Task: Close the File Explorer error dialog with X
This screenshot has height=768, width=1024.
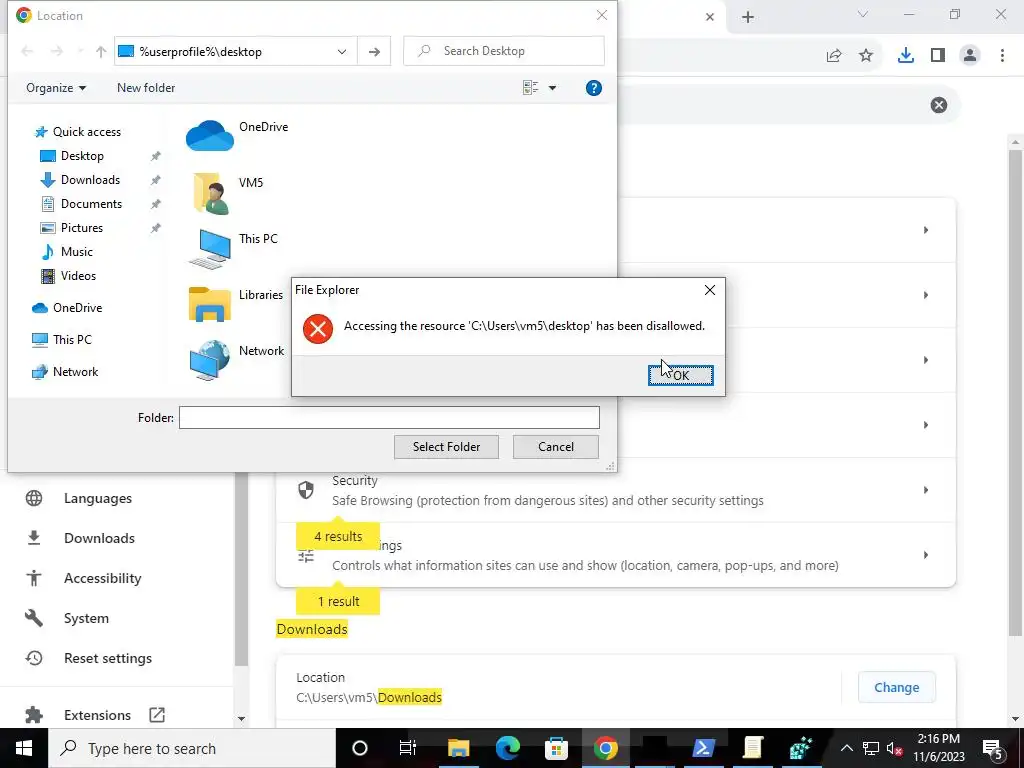Action: 710,290
